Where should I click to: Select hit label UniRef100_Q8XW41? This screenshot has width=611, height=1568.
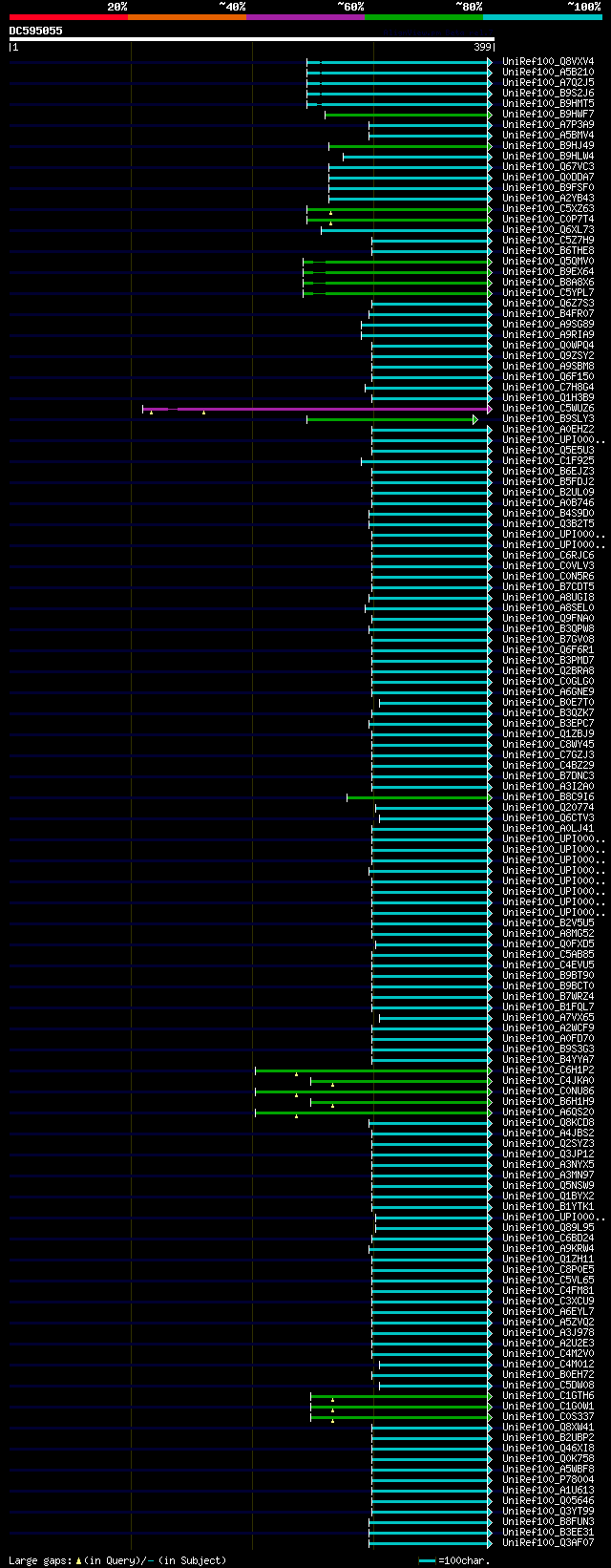point(548,1427)
